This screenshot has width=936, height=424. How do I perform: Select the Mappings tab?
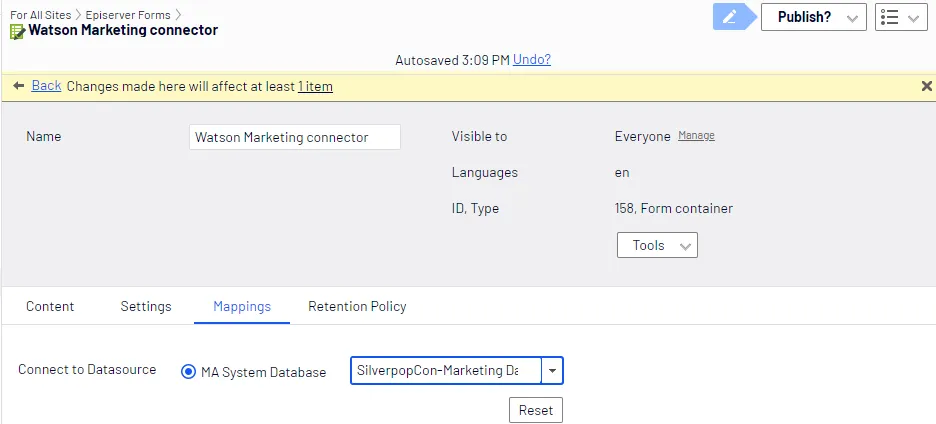242,306
